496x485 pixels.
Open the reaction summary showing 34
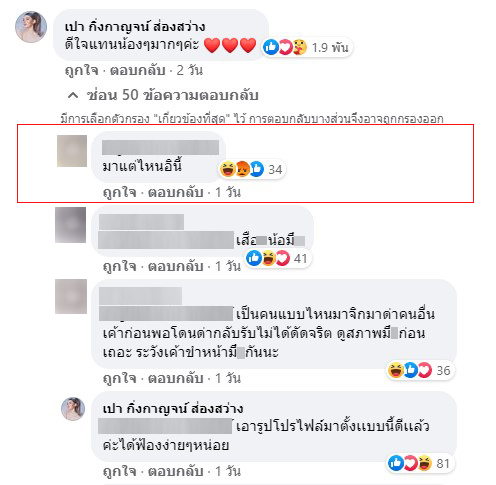[252, 169]
